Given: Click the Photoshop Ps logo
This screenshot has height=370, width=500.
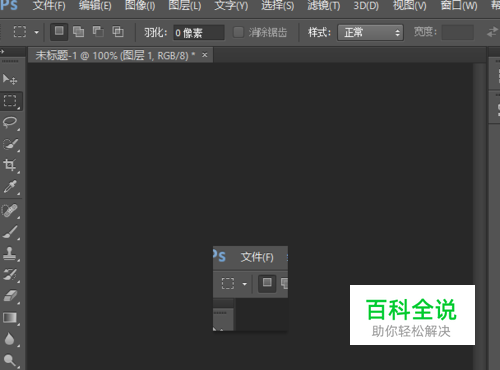Looking at the screenshot, I should (9, 5).
